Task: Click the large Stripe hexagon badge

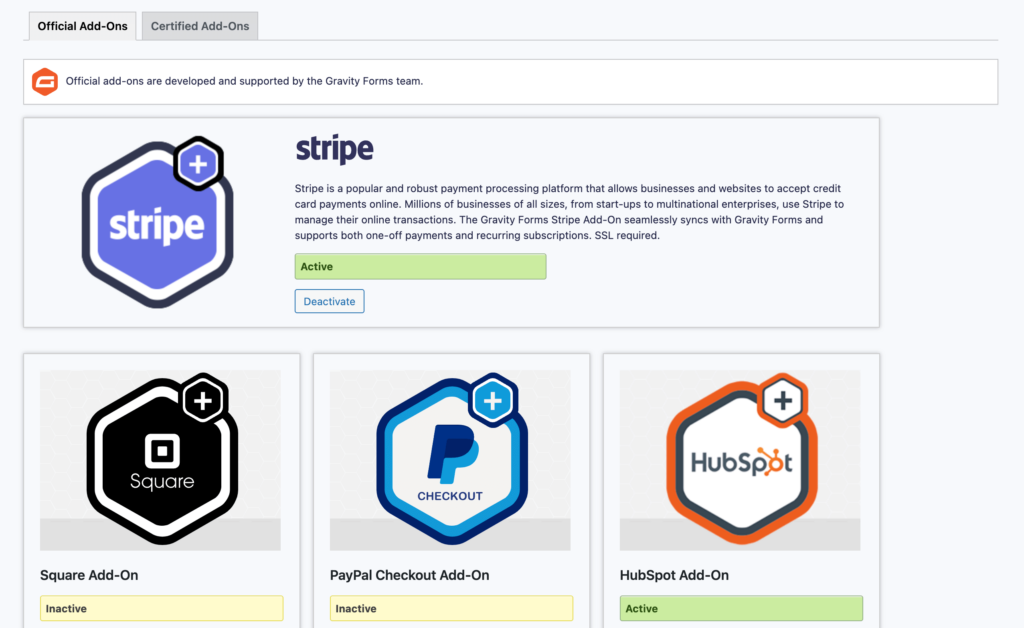Action: tap(157, 226)
